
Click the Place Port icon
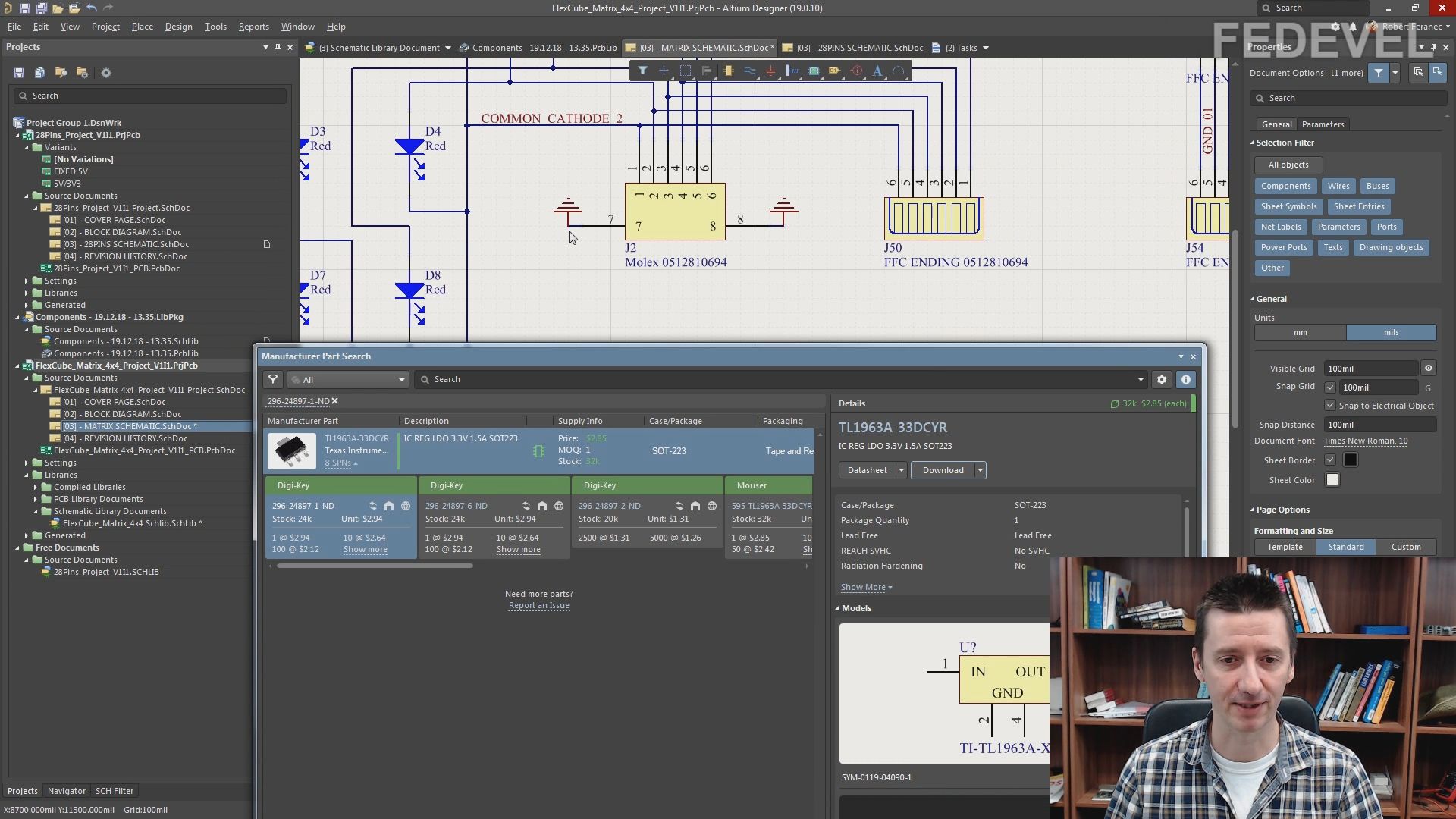point(835,71)
